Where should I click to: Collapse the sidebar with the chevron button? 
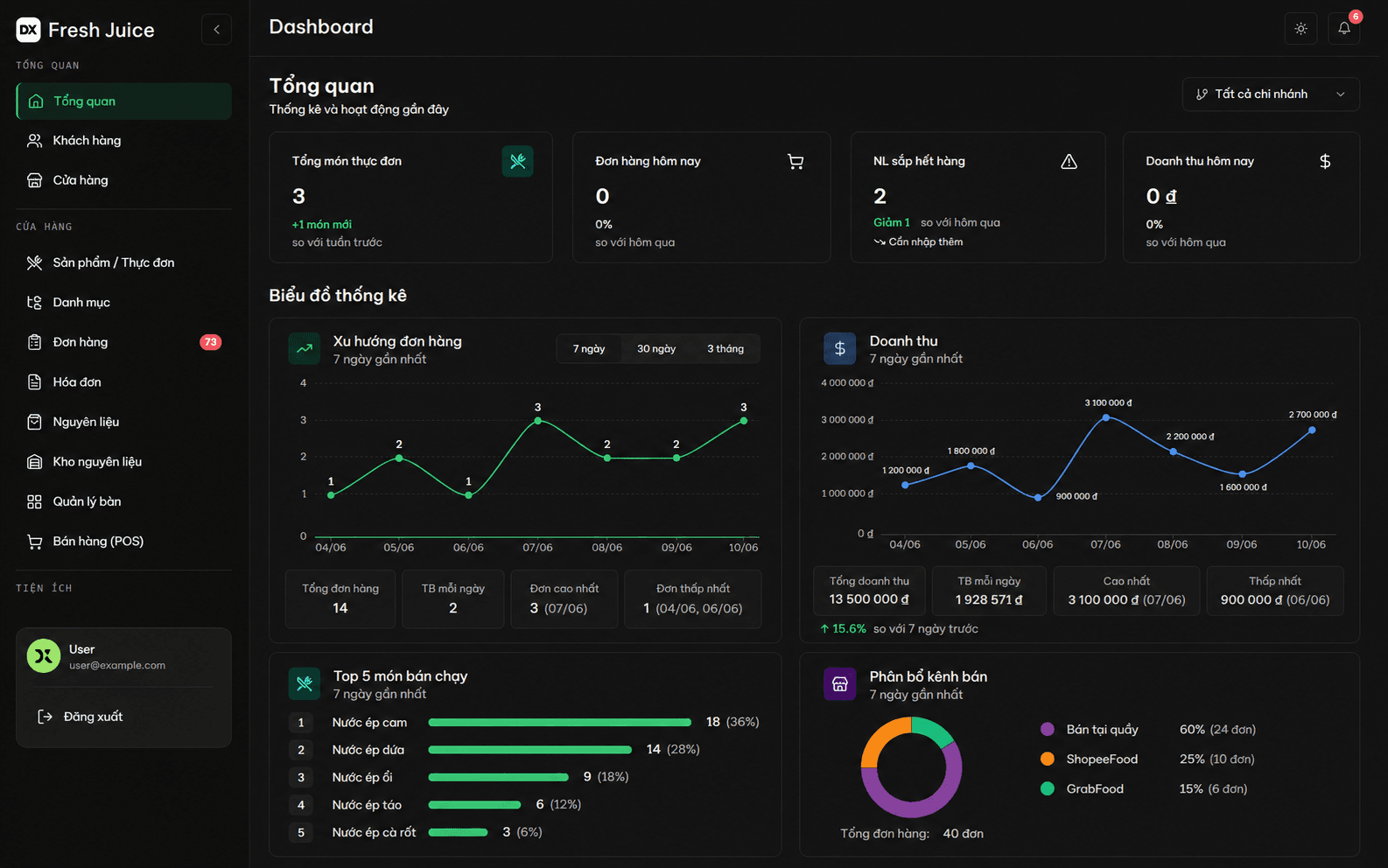point(216,30)
